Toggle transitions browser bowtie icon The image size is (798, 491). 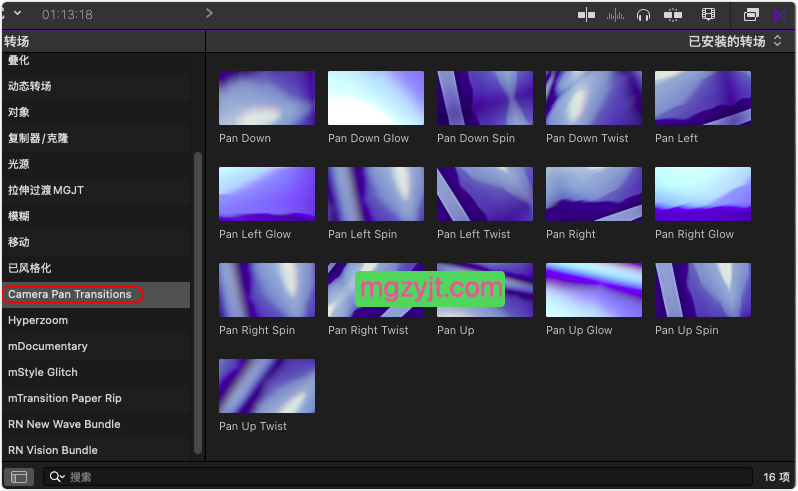click(780, 15)
